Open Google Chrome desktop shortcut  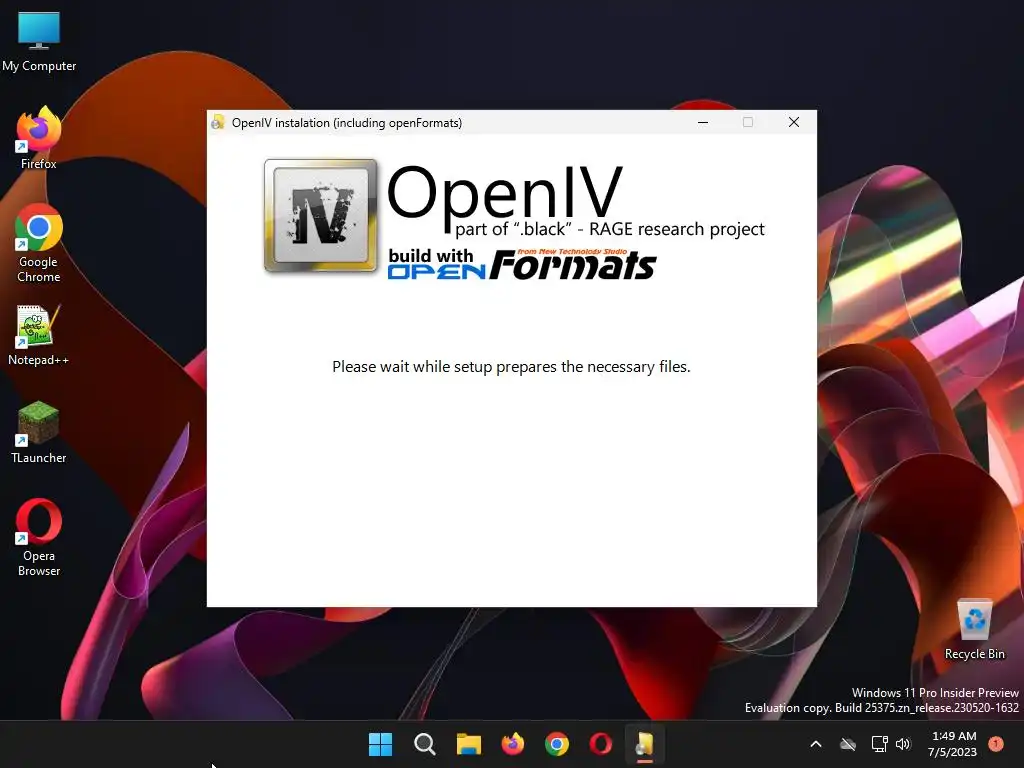click(x=39, y=243)
